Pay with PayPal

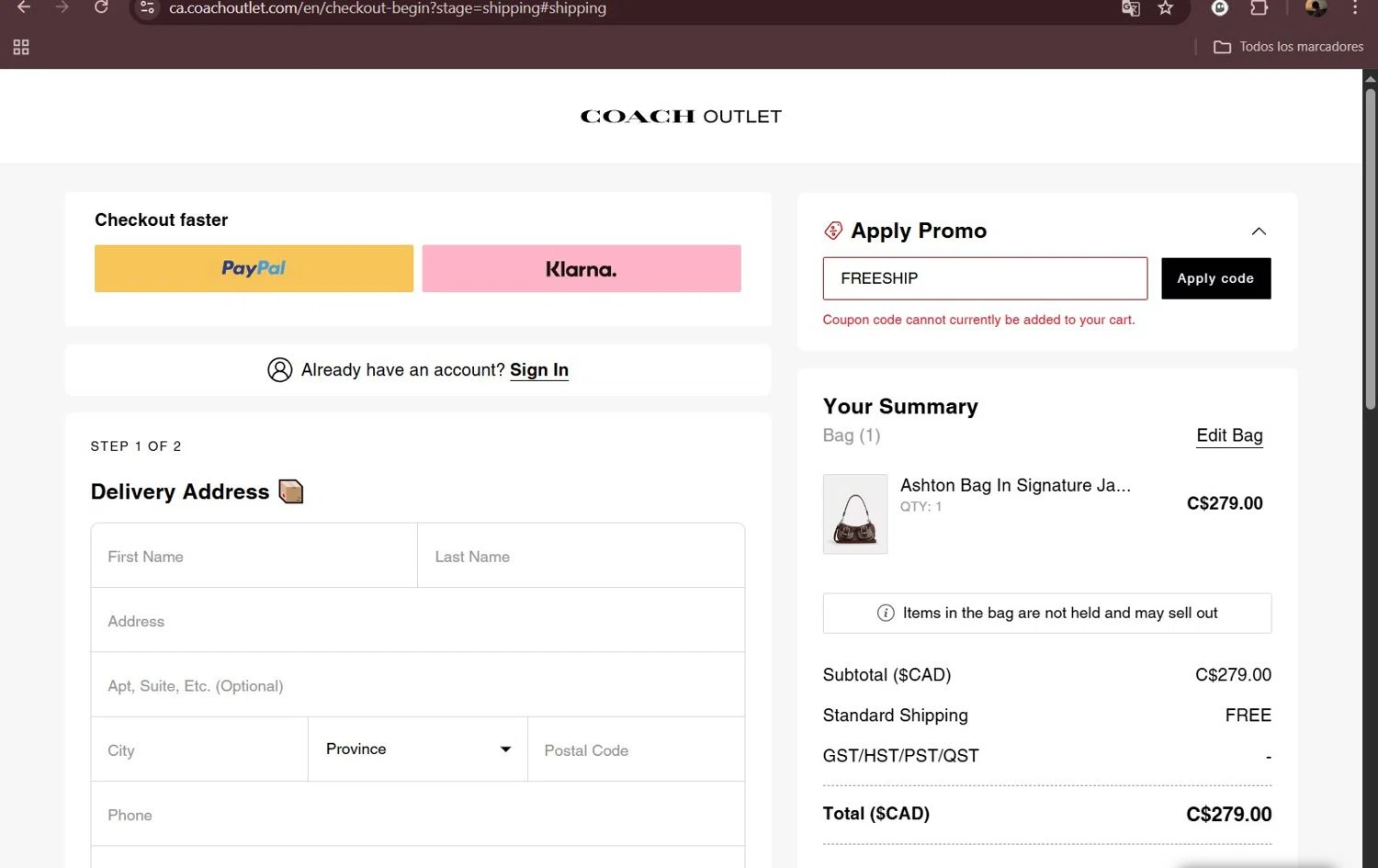click(254, 268)
